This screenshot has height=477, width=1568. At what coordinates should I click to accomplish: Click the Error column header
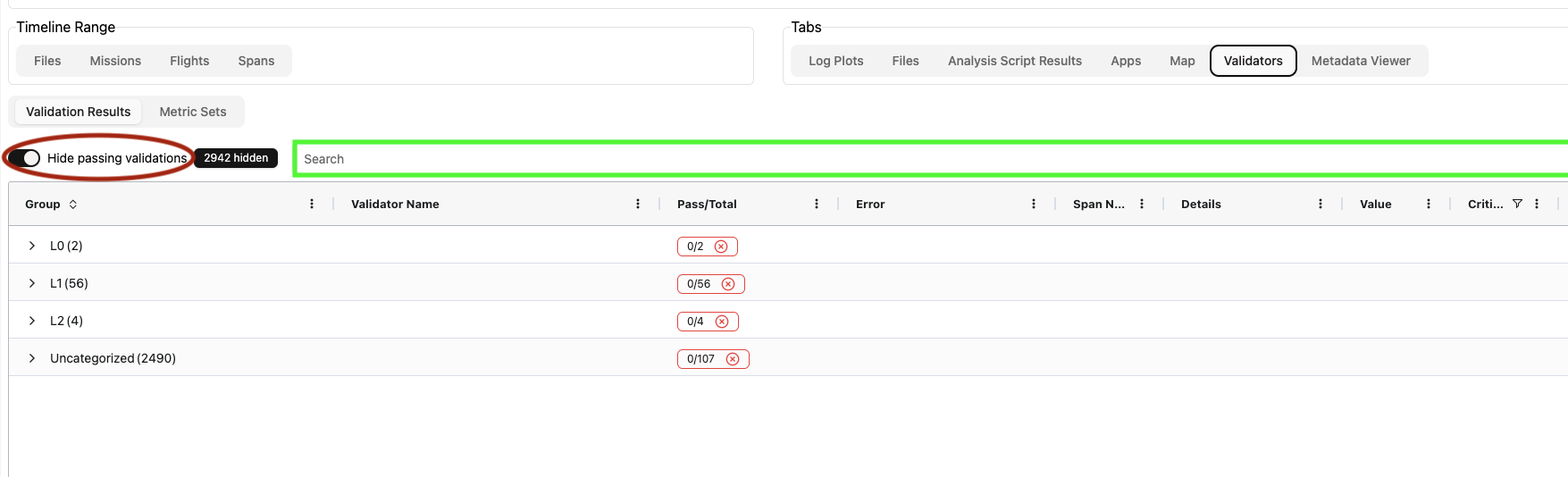point(870,205)
